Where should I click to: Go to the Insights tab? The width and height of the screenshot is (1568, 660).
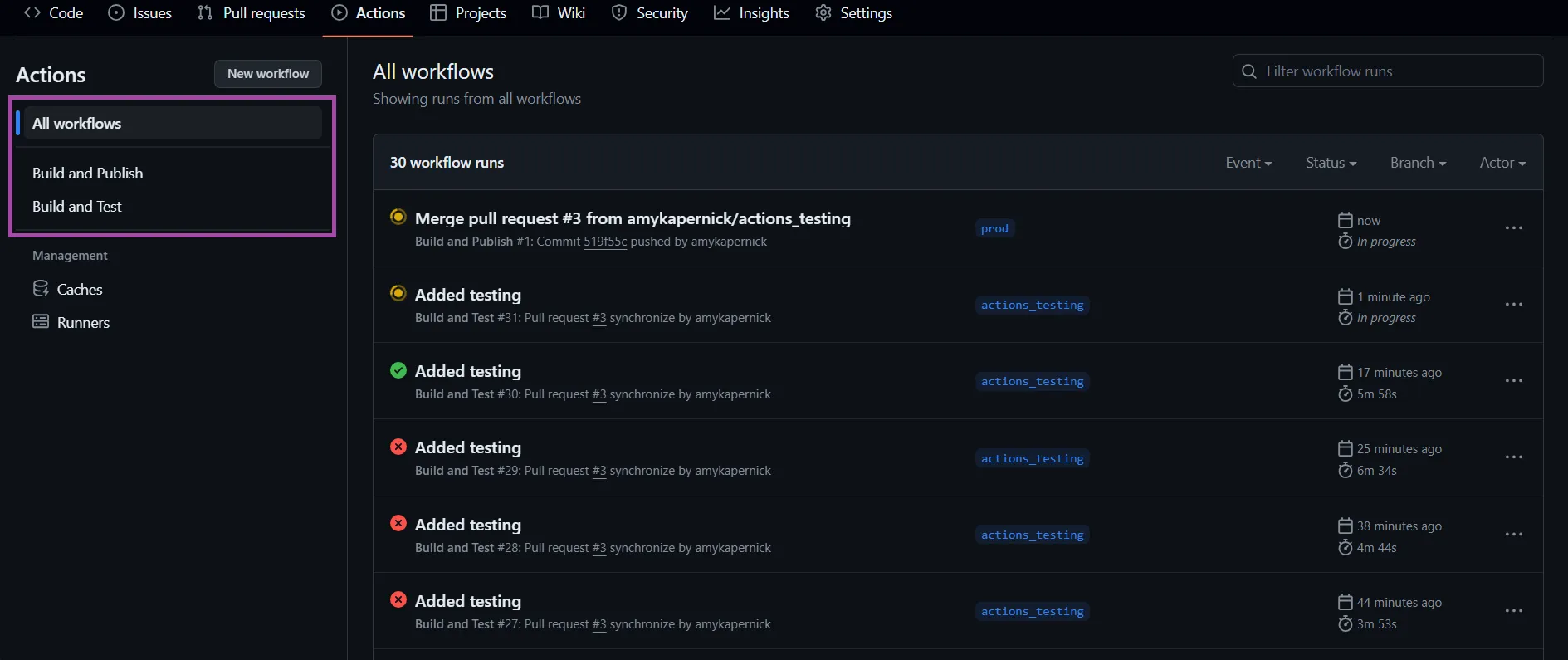(x=752, y=13)
